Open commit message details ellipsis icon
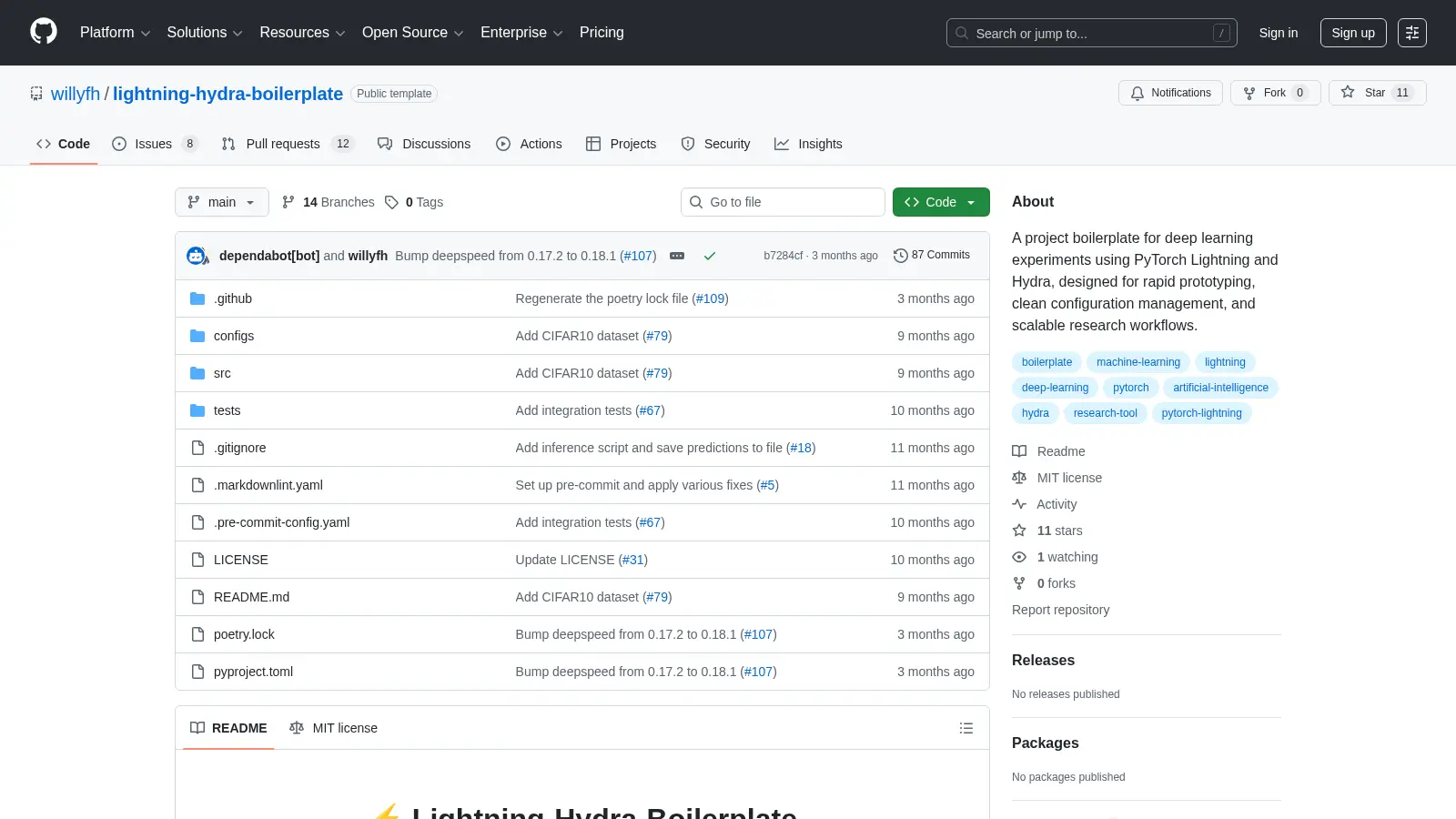This screenshot has width=1456, height=819. 677,256
